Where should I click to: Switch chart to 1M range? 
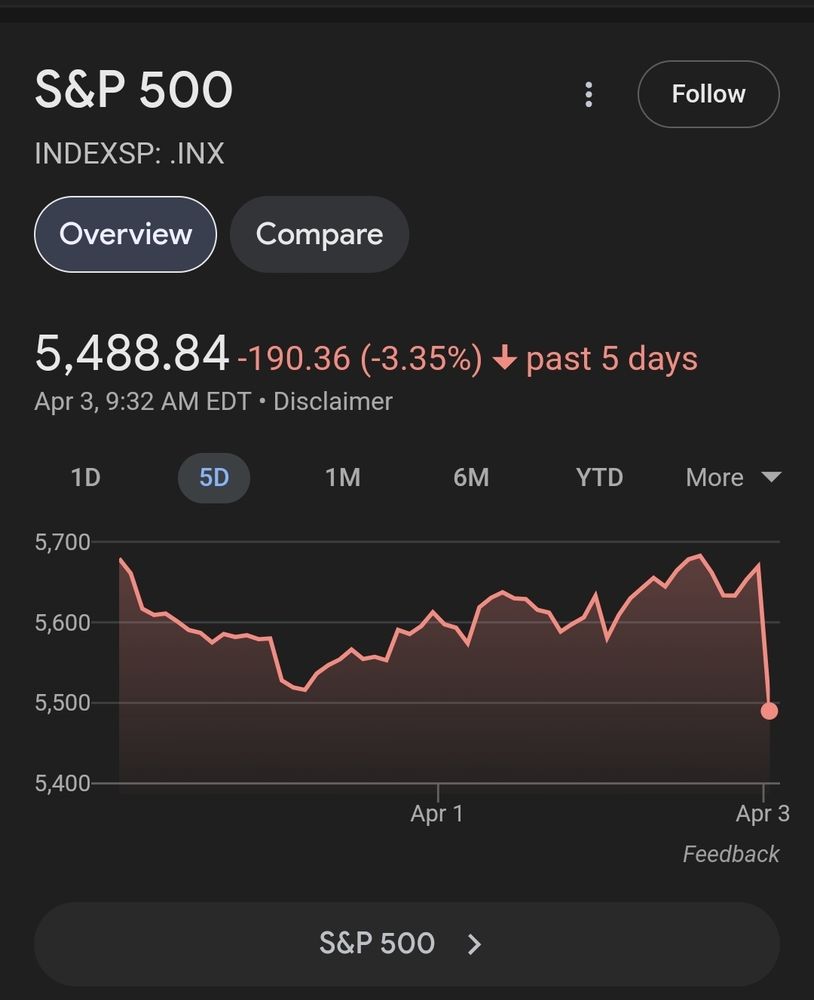tap(342, 478)
